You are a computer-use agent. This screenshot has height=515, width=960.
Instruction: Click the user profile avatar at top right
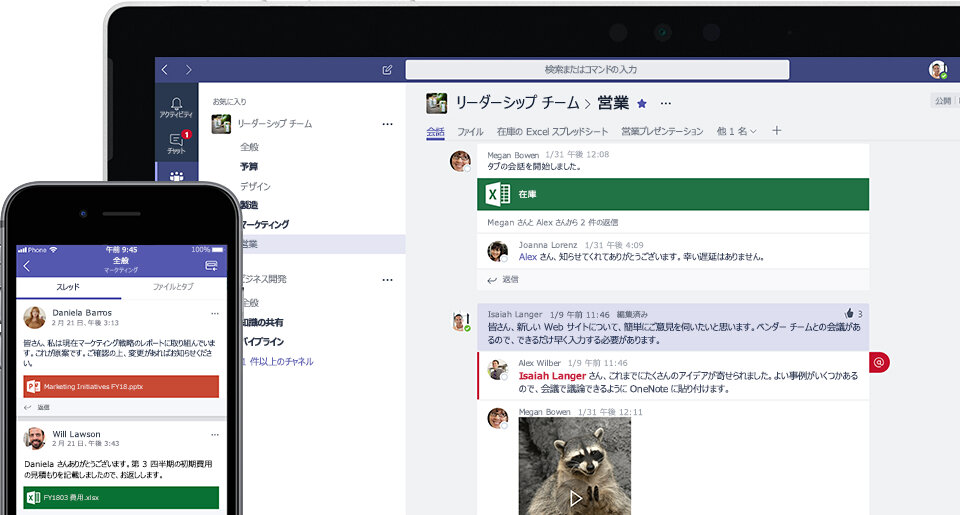[x=937, y=70]
